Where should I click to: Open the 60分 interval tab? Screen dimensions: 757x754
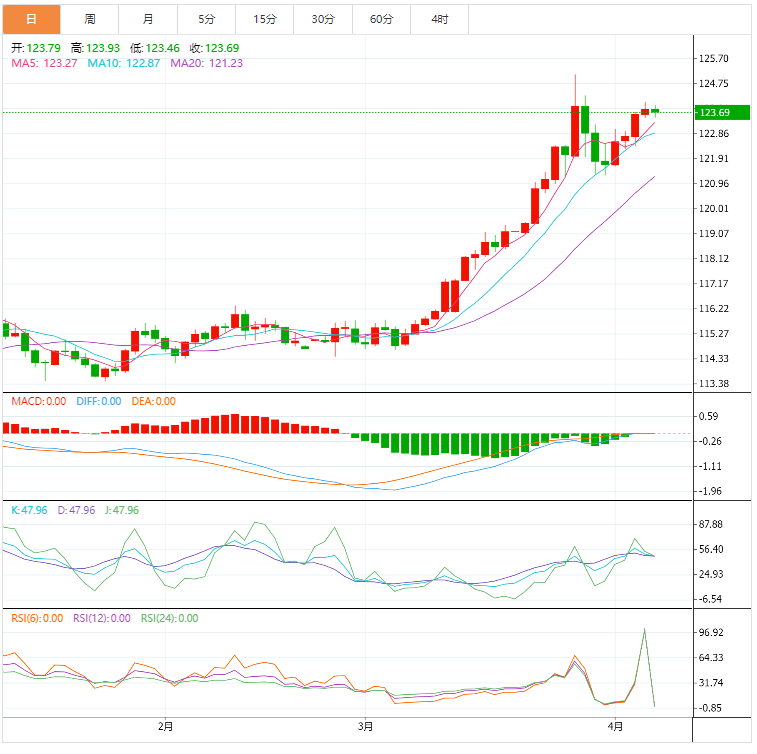coord(381,19)
